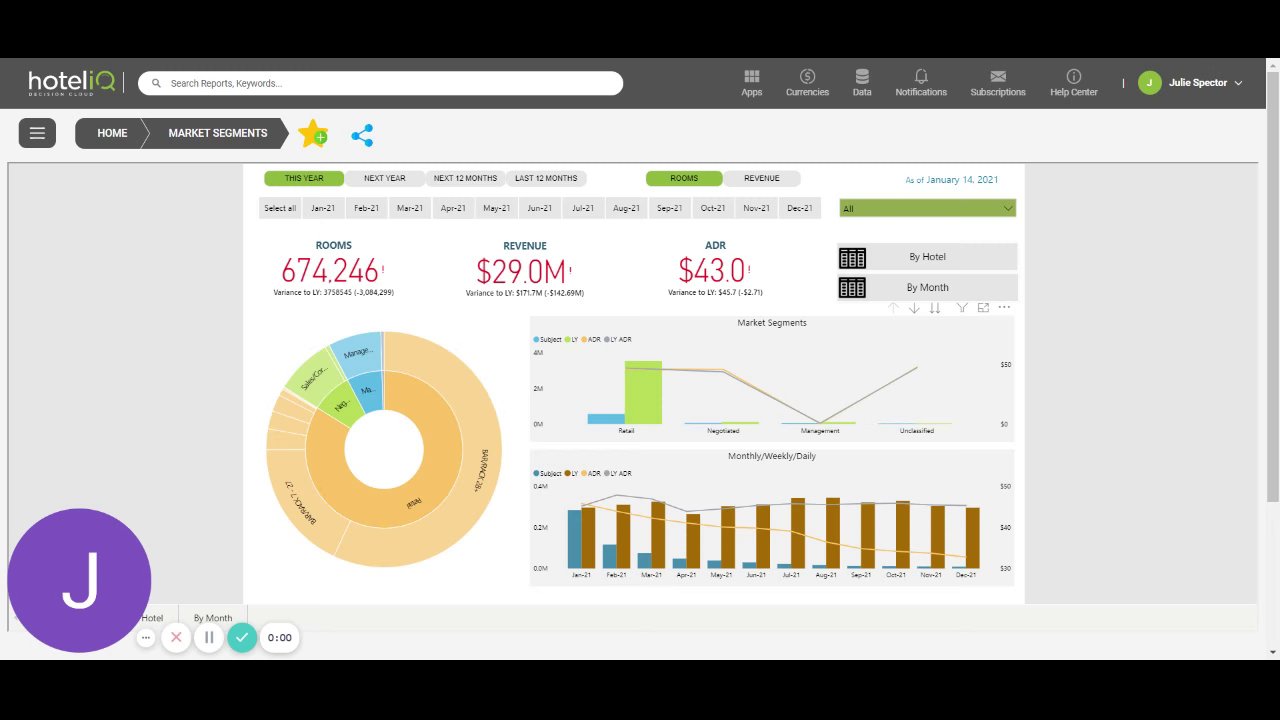The height and width of the screenshot is (720, 1280).
Task: Select the ROOMS metric toggle
Action: [684, 178]
